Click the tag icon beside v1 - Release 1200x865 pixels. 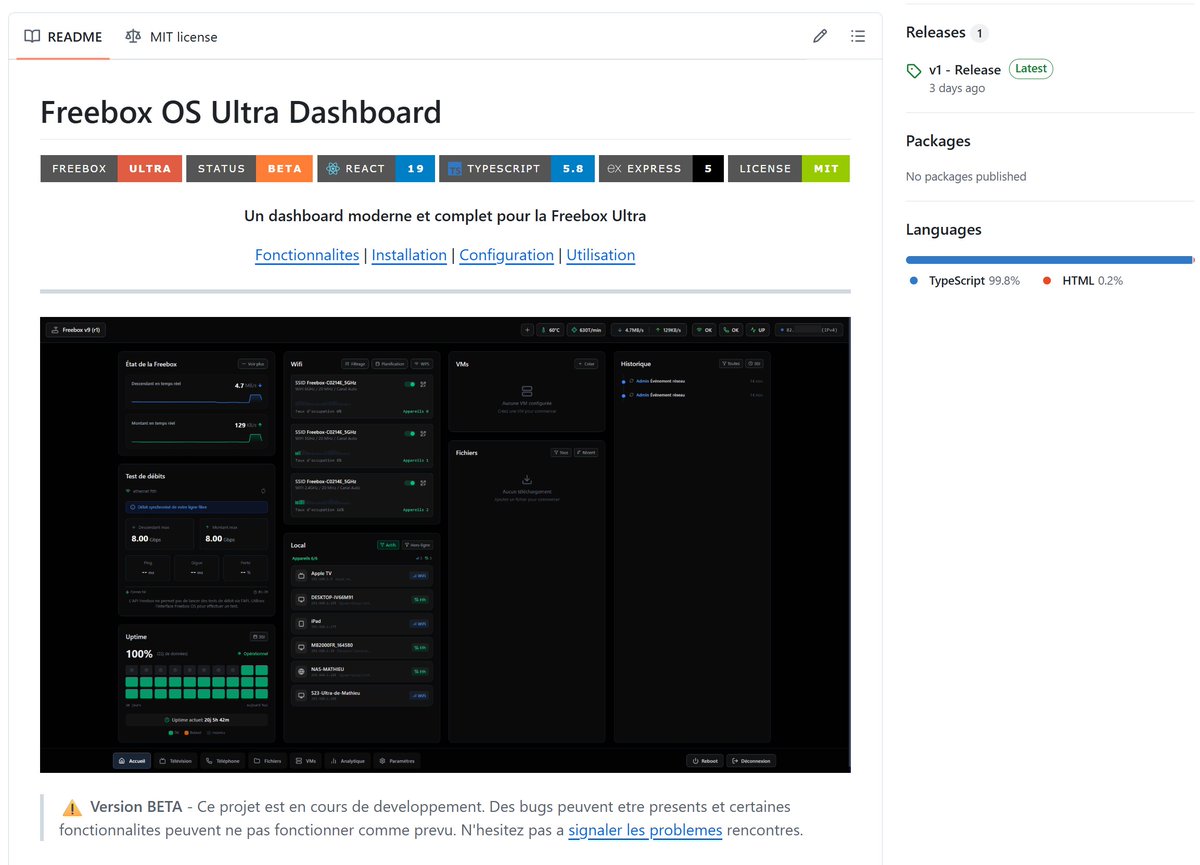pos(913,71)
